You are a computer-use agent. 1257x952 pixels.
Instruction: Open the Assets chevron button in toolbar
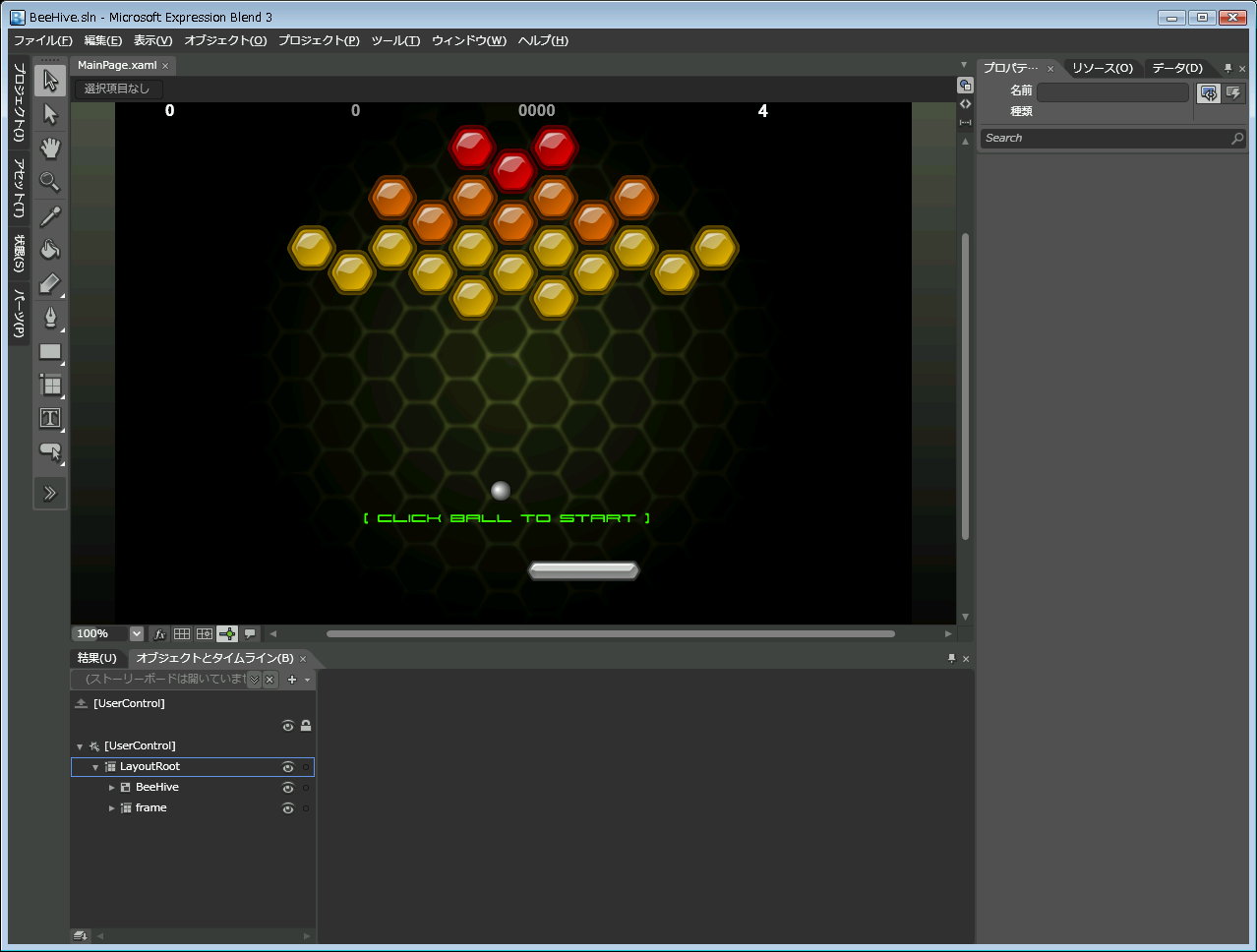click(50, 493)
